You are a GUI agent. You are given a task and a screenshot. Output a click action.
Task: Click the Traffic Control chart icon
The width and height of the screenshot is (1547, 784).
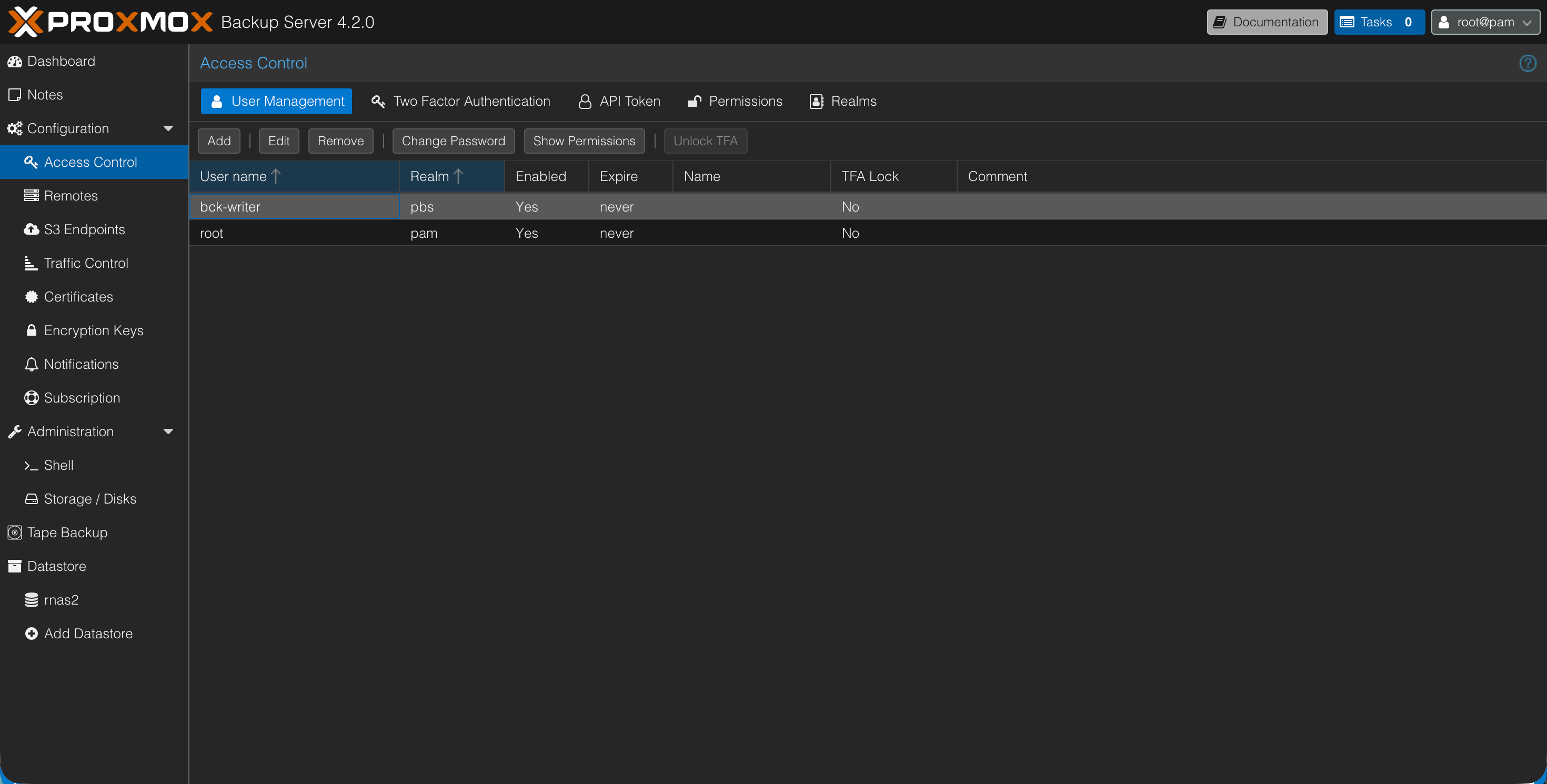coord(31,263)
